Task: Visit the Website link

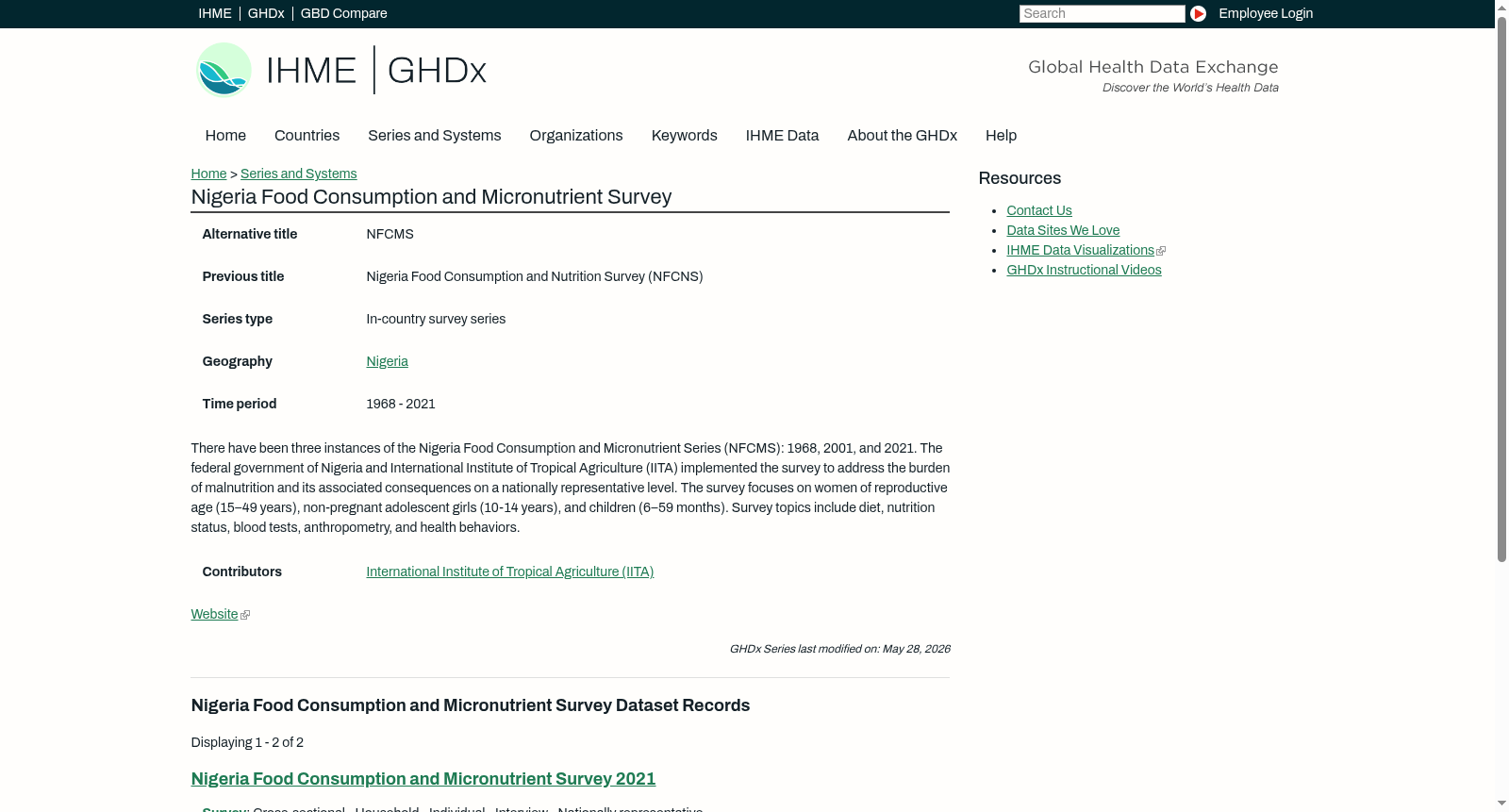Action: pyautogui.click(x=214, y=614)
